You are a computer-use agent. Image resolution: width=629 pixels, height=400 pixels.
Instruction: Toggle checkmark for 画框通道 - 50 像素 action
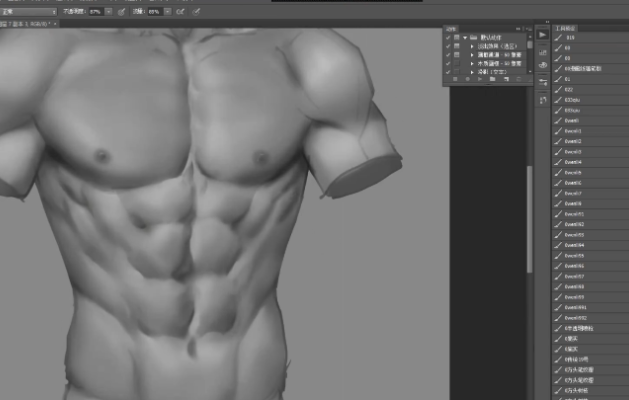point(448,55)
